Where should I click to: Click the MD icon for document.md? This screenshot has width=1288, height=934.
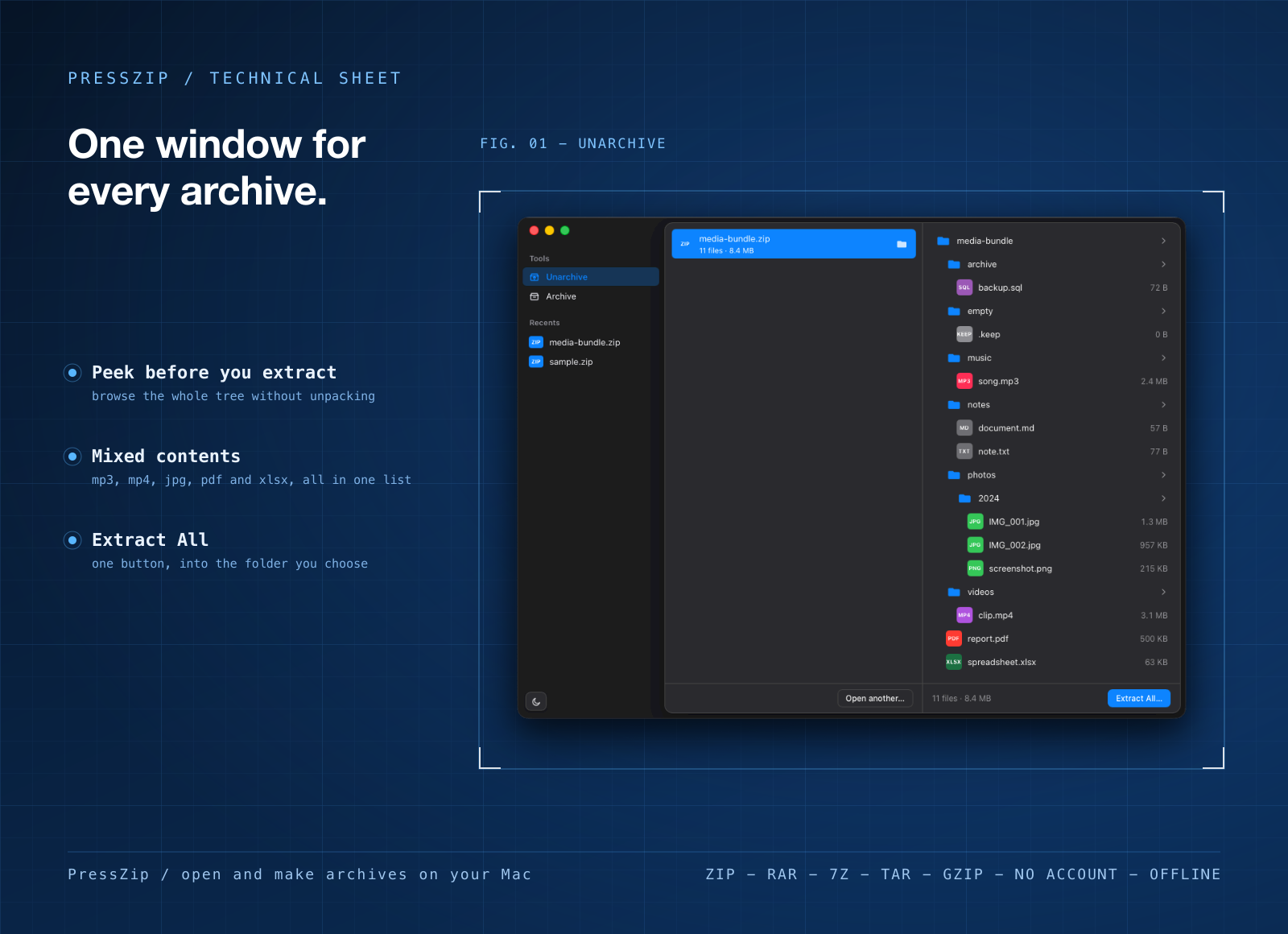(x=964, y=428)
